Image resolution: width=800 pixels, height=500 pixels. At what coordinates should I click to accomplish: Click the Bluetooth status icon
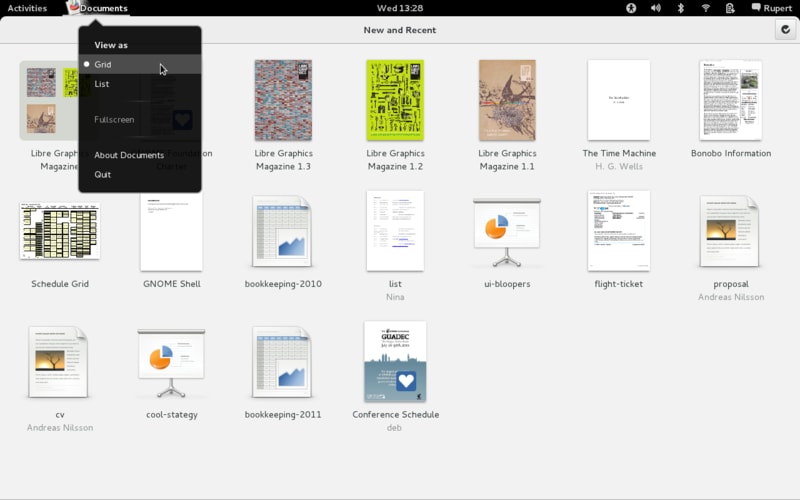click(680, 8)
